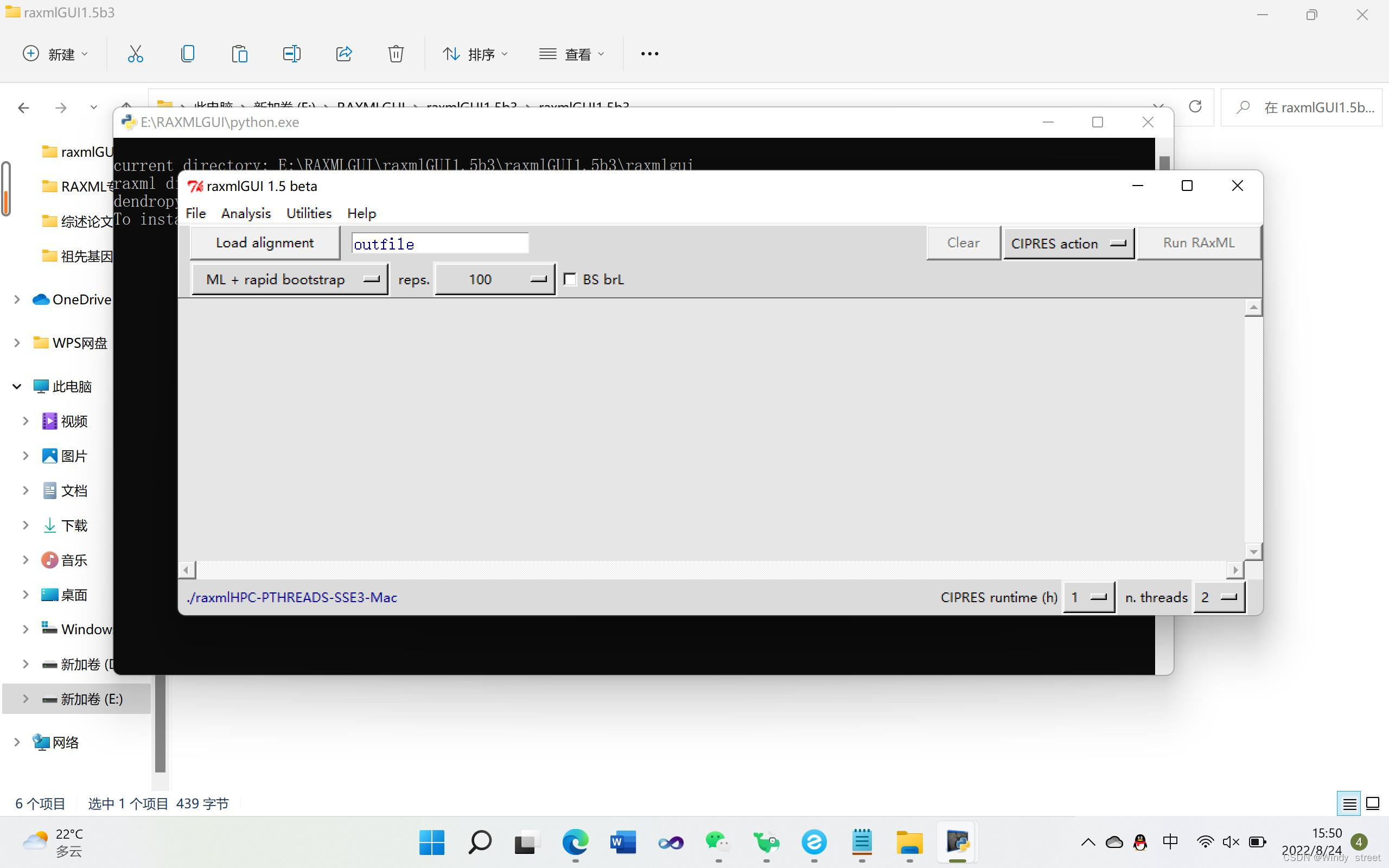This screenshot has width=1389, height=868.
Task: Open the Analysis menu
Action: (246, 214)
